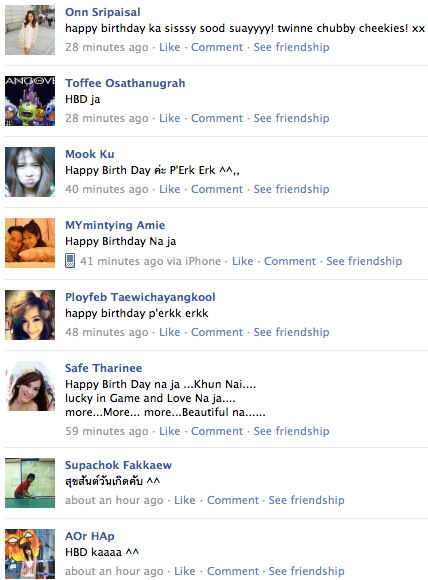View Mook Ku's profile photo
The image size is (428, 580).
click(x=30, y=172)
